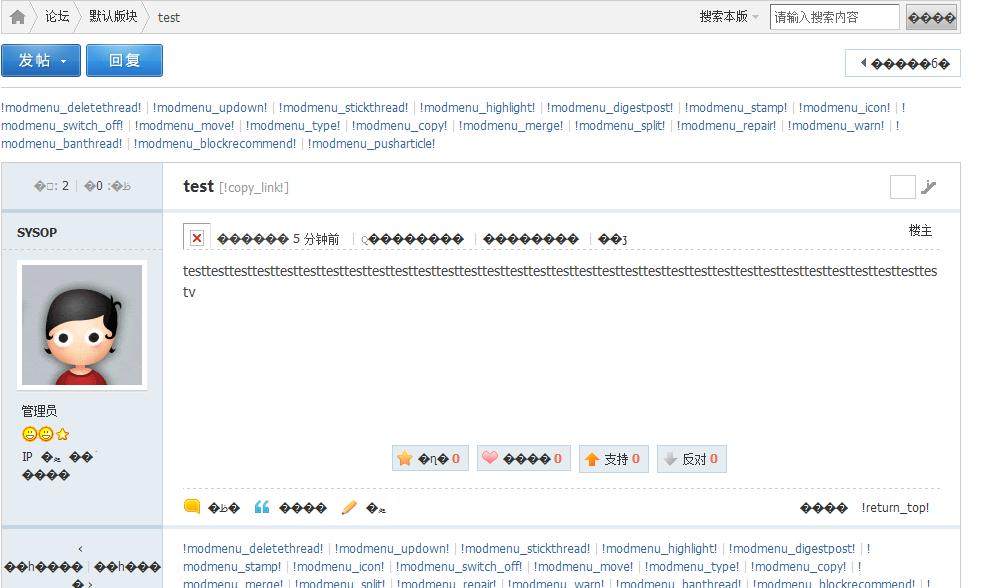This screenshot has height=588, width=993.
Task: Click the top !modmenu_merge! link
Action: click(x=510, y=125)
